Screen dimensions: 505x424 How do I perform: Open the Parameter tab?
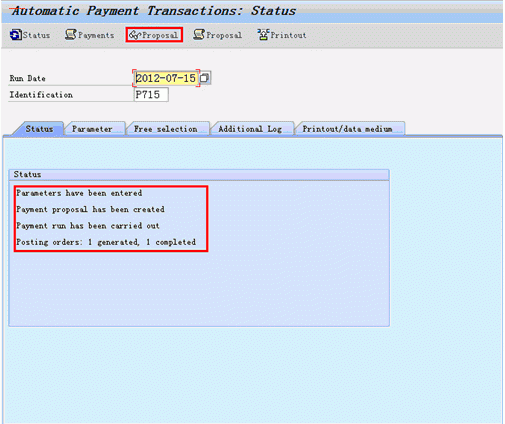coord(92,129)
